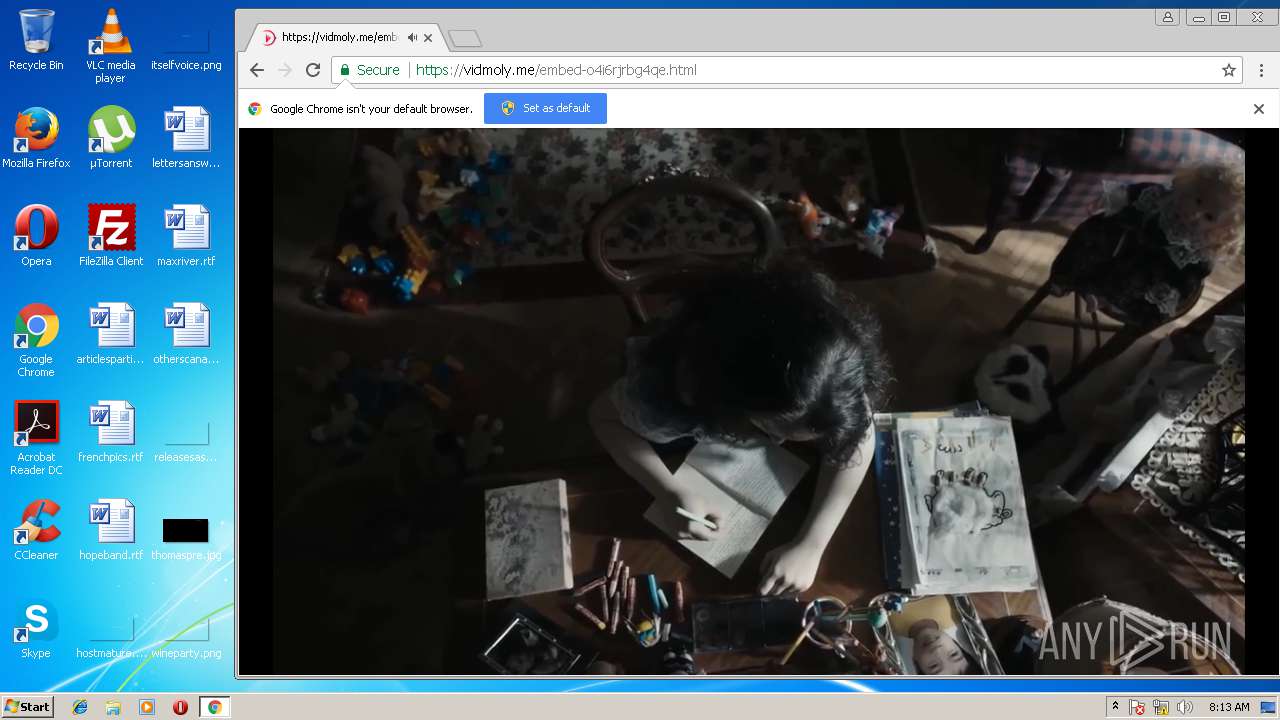Viewport: 1280px width, 720px height.
Task: Select the articlesparti... document on desktop
Action: (110, 334)
